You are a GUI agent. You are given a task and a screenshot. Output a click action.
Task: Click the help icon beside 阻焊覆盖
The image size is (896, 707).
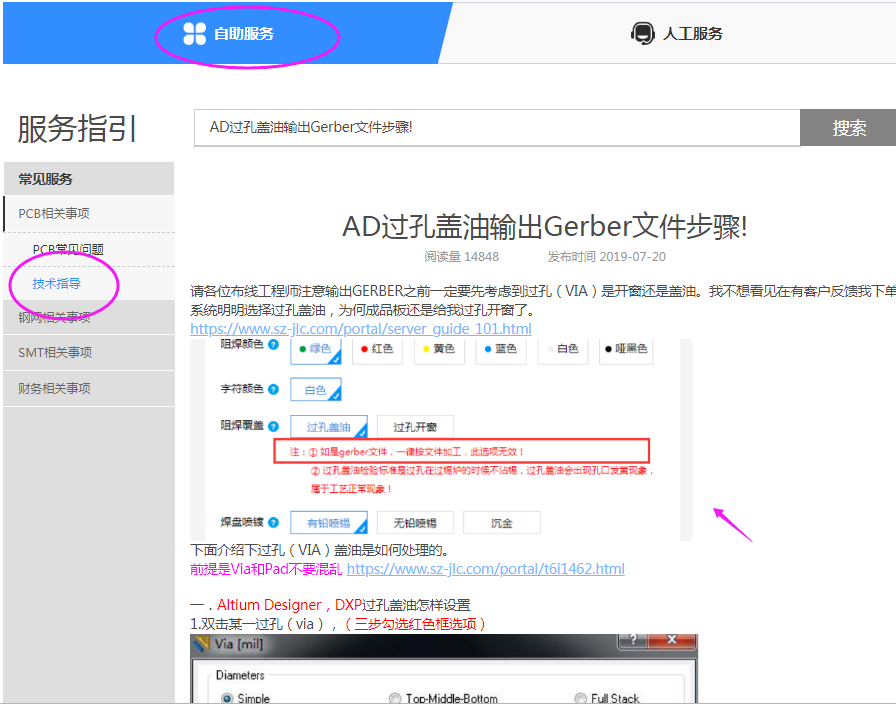point(273,428)
